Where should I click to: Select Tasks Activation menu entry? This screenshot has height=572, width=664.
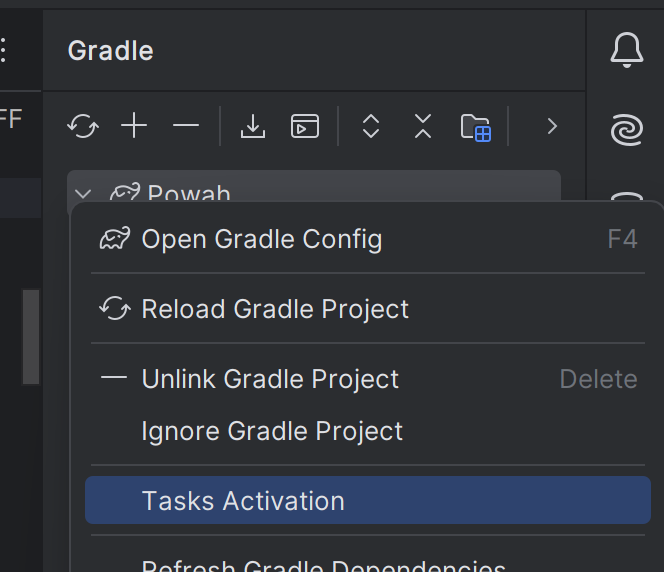(243, 501)
